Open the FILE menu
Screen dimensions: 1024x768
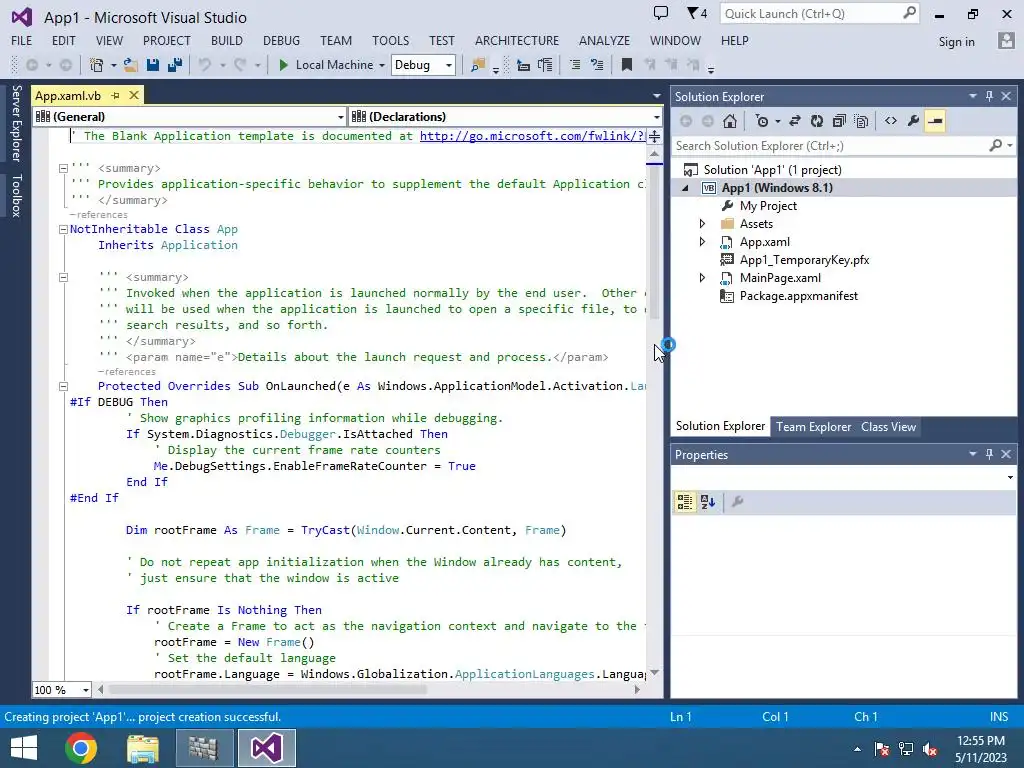(x=22, y=40)
